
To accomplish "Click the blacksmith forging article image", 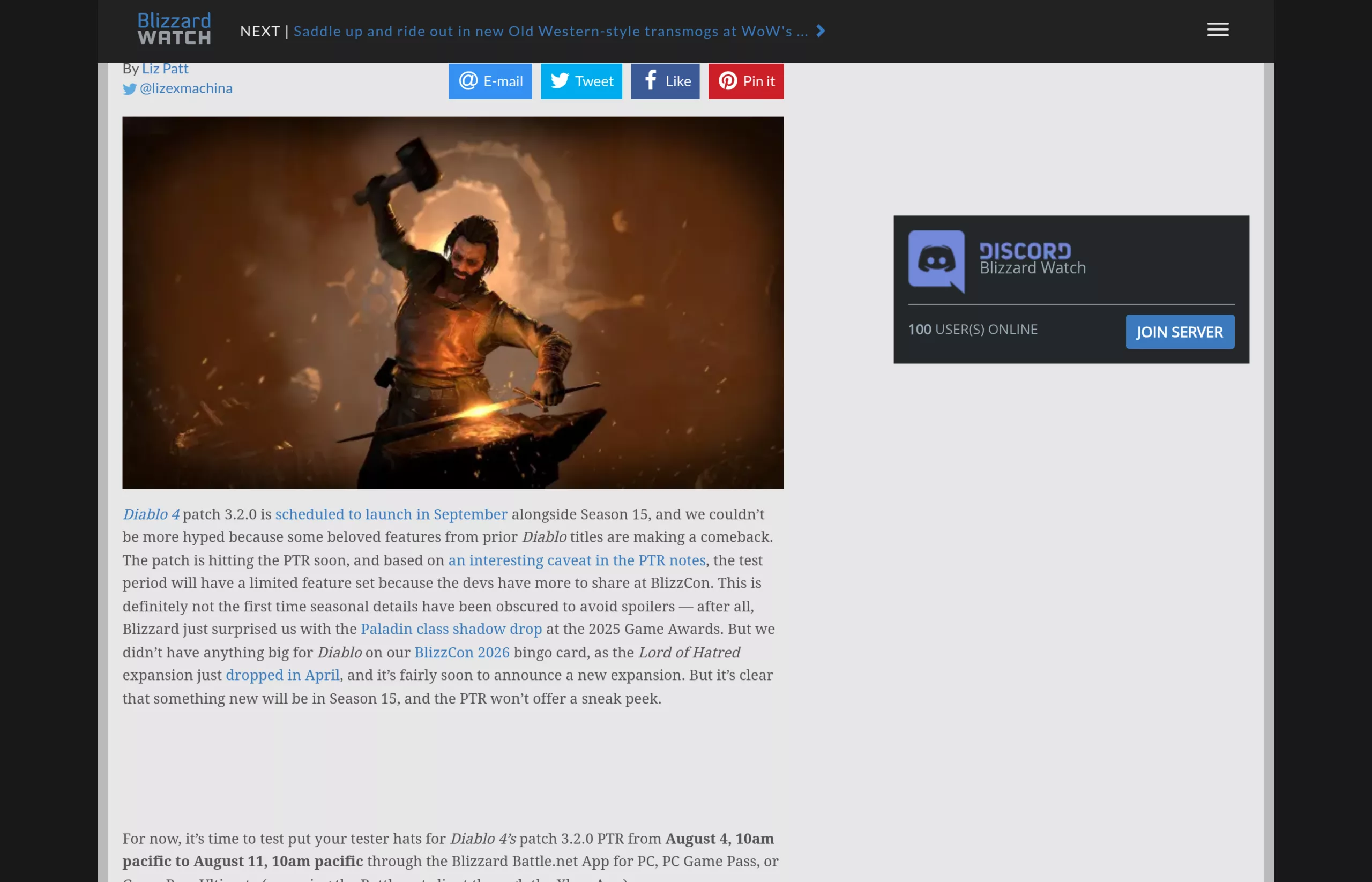I will point(452,302).
